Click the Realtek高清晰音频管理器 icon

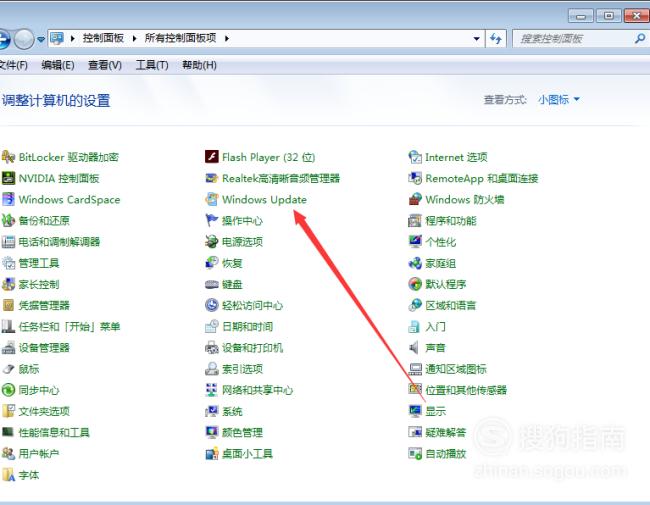(211, 178)
